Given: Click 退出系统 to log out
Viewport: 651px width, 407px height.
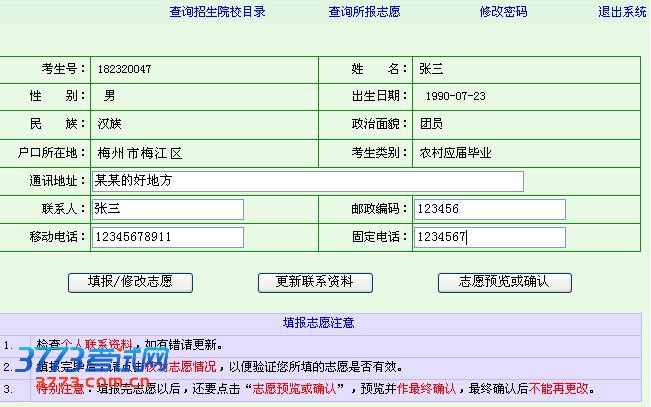Looking at the screenshot, I should pos(622,12).
